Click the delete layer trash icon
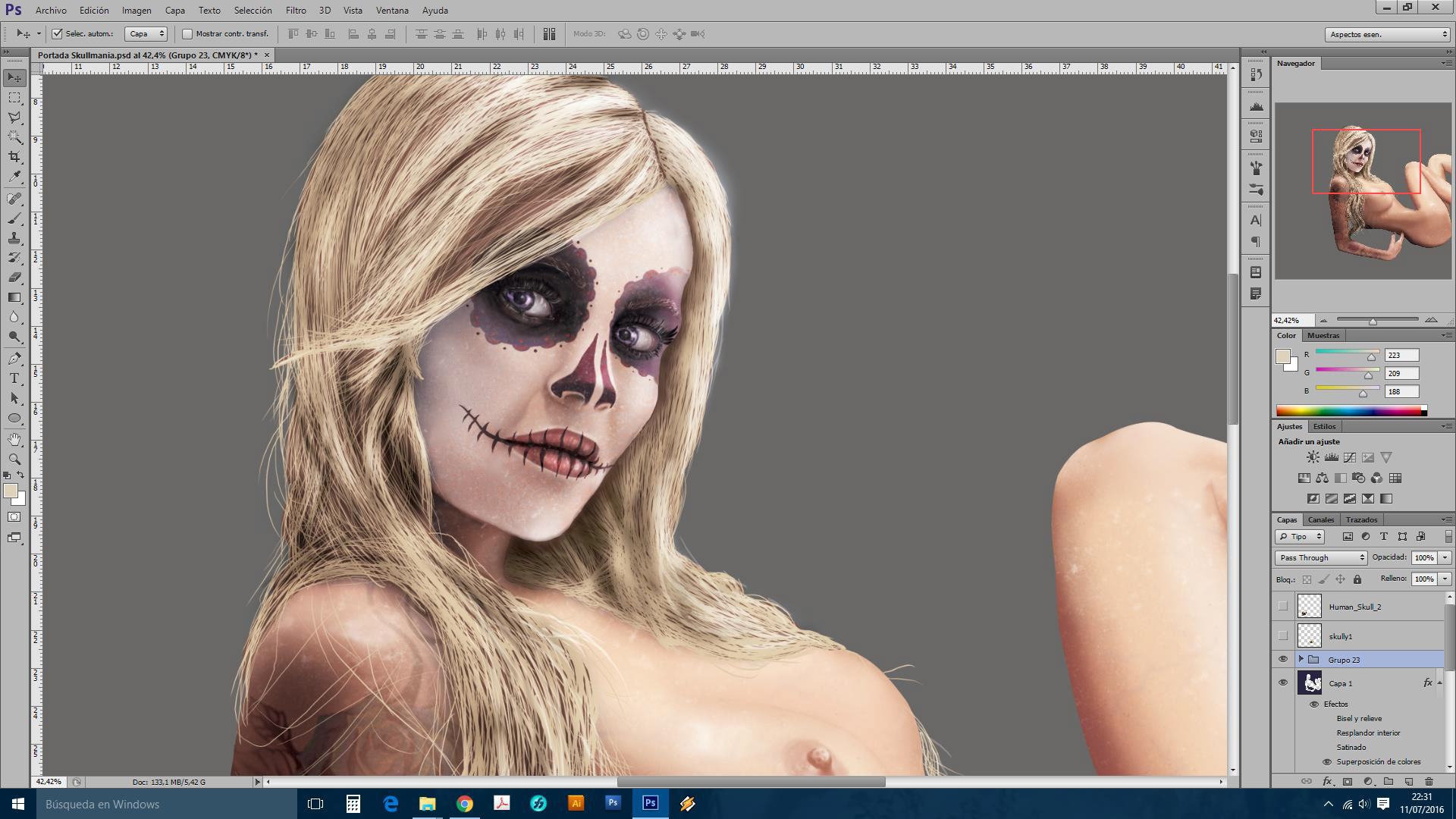Screen dimensions: 1456x819 [x=1429, y=781]
